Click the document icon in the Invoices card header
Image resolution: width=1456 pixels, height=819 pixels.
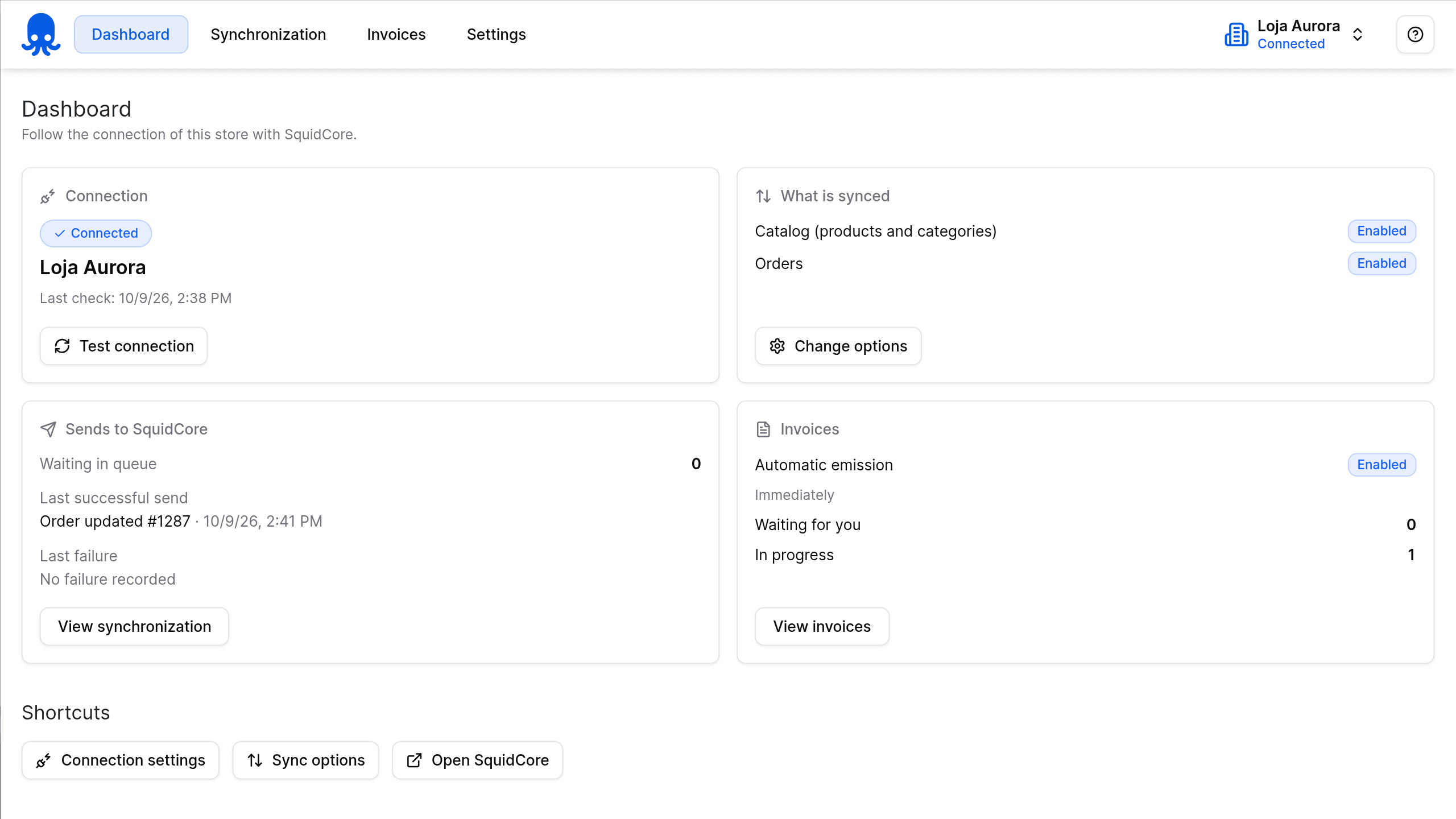click(763, 429)
